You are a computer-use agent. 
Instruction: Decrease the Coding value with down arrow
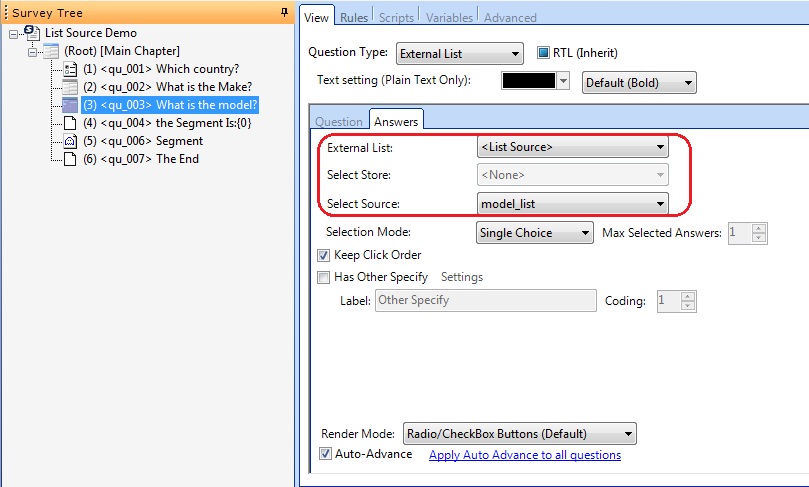point(687,305)
